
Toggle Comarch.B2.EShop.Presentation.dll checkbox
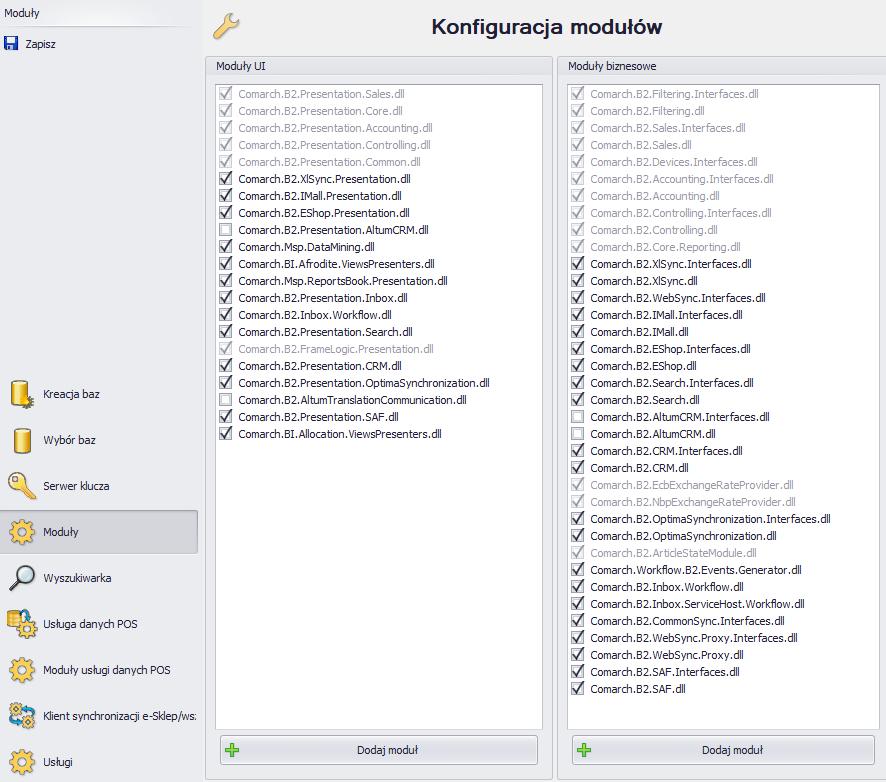[x=225, y=213]
